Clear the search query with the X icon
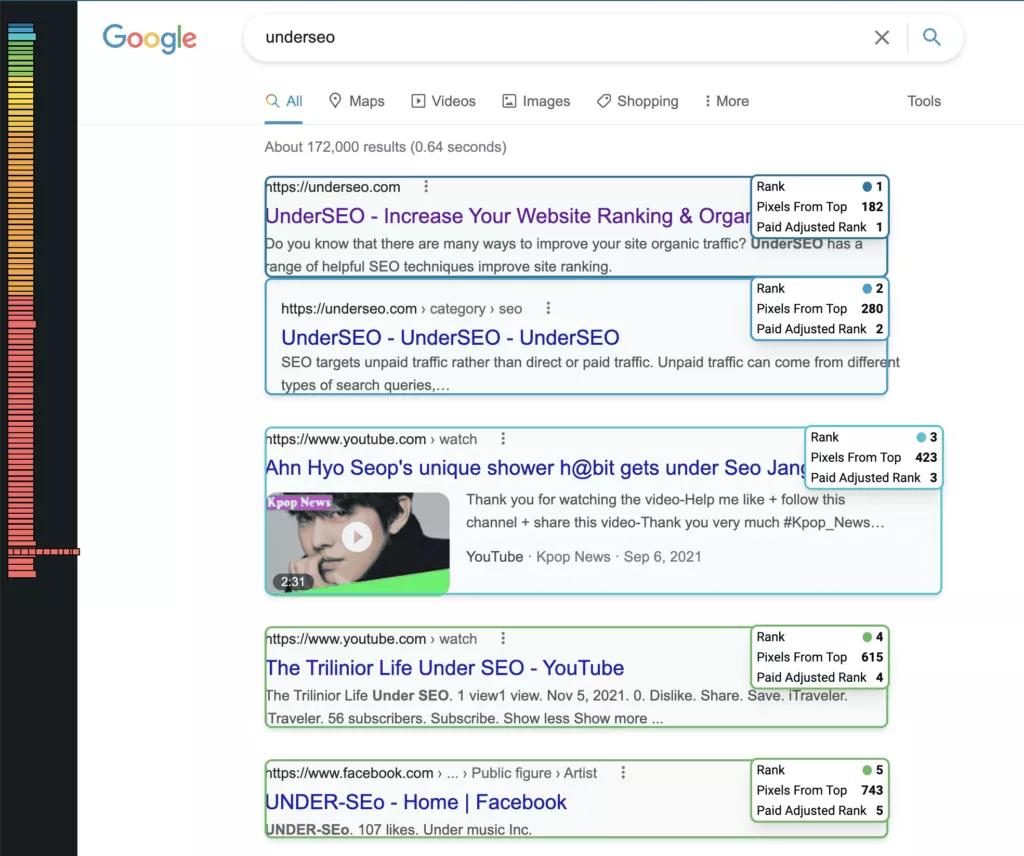Screen dimensions: 1024x856 [882, 37]
